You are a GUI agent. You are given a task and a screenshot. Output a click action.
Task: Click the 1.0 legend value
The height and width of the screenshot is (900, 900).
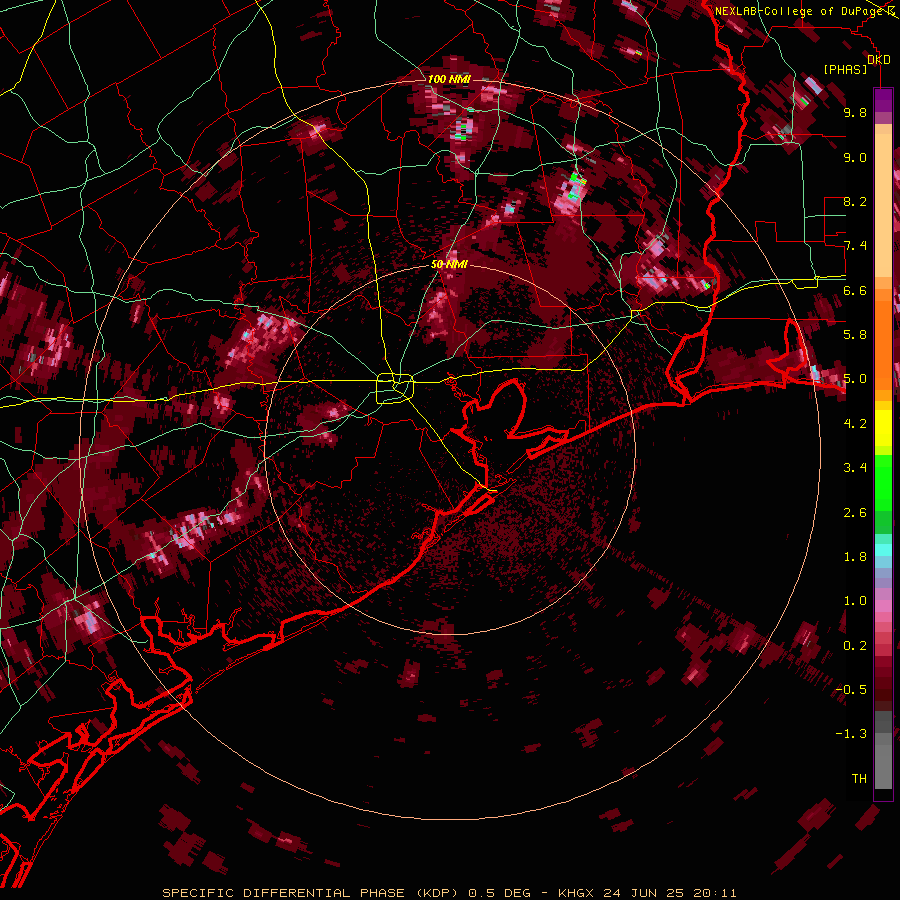click(855, 601)
